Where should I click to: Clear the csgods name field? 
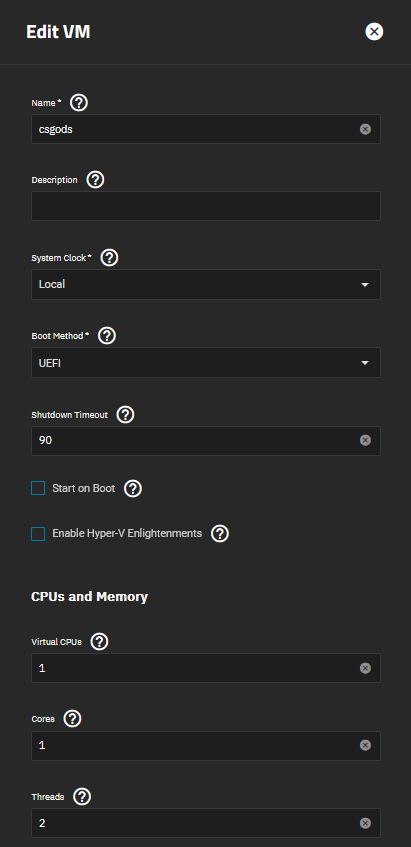click(x=366, y=129)
